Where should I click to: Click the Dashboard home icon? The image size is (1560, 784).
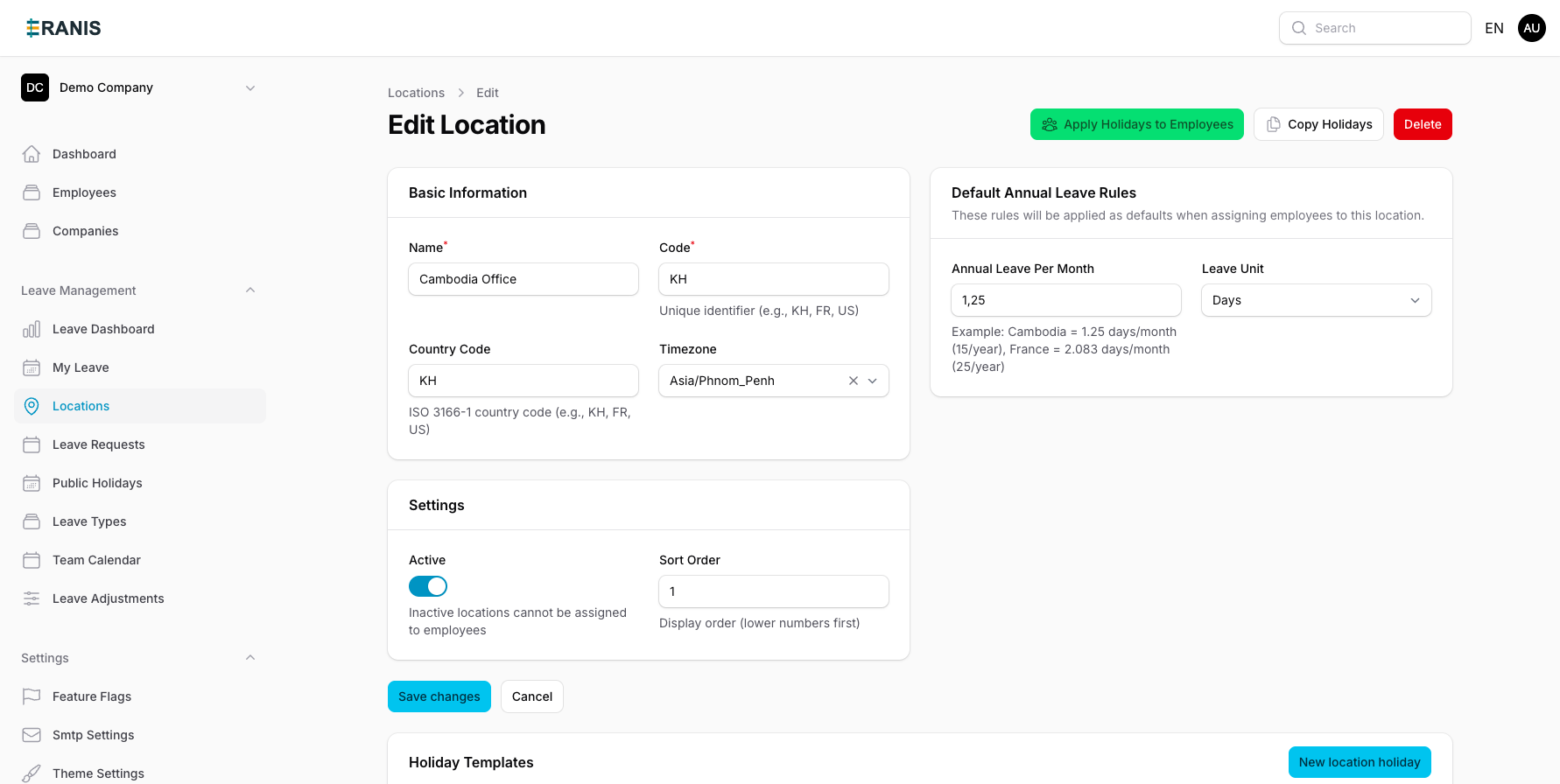pos(32,154)
